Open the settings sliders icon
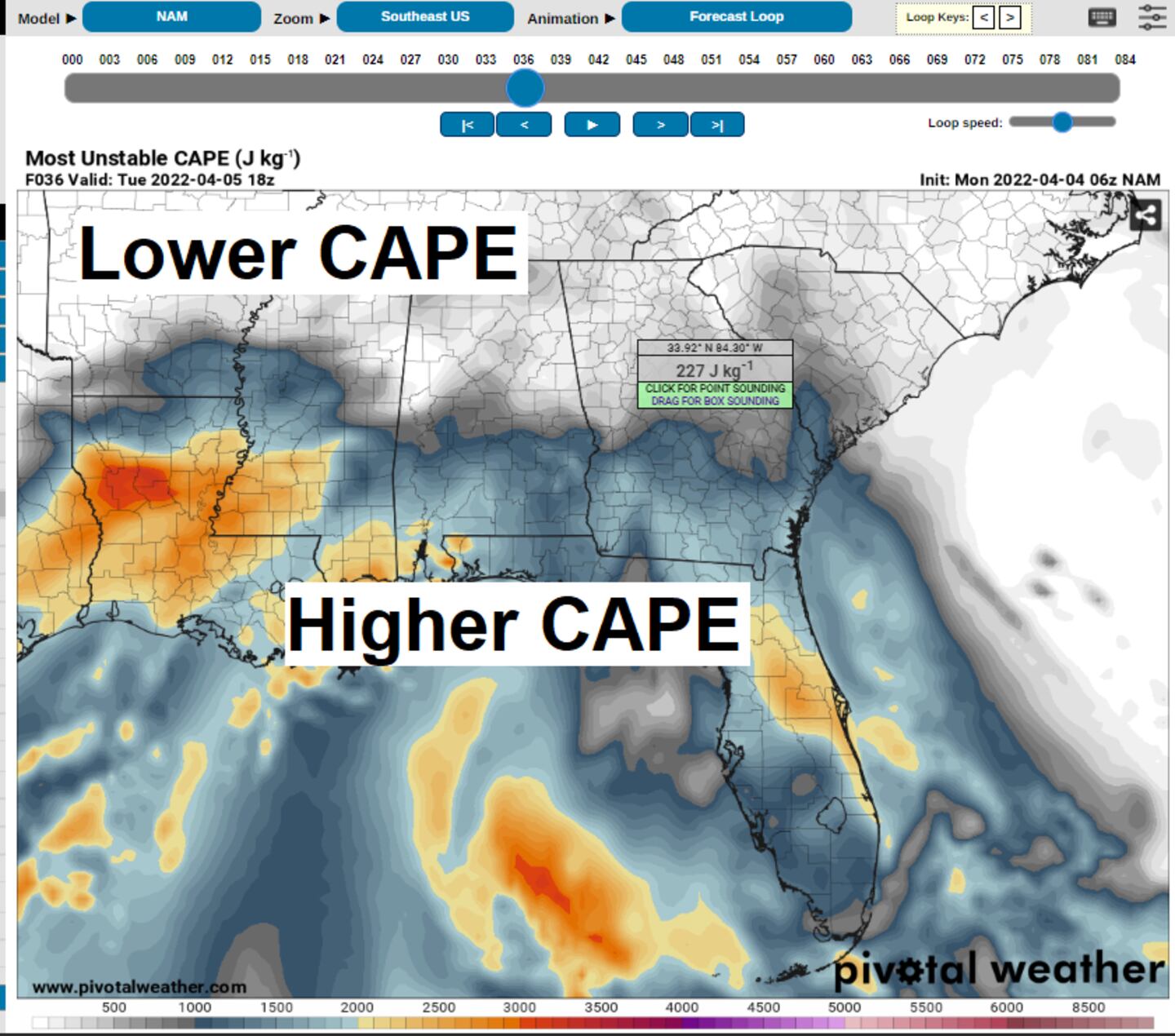 tap(1152, 17)
